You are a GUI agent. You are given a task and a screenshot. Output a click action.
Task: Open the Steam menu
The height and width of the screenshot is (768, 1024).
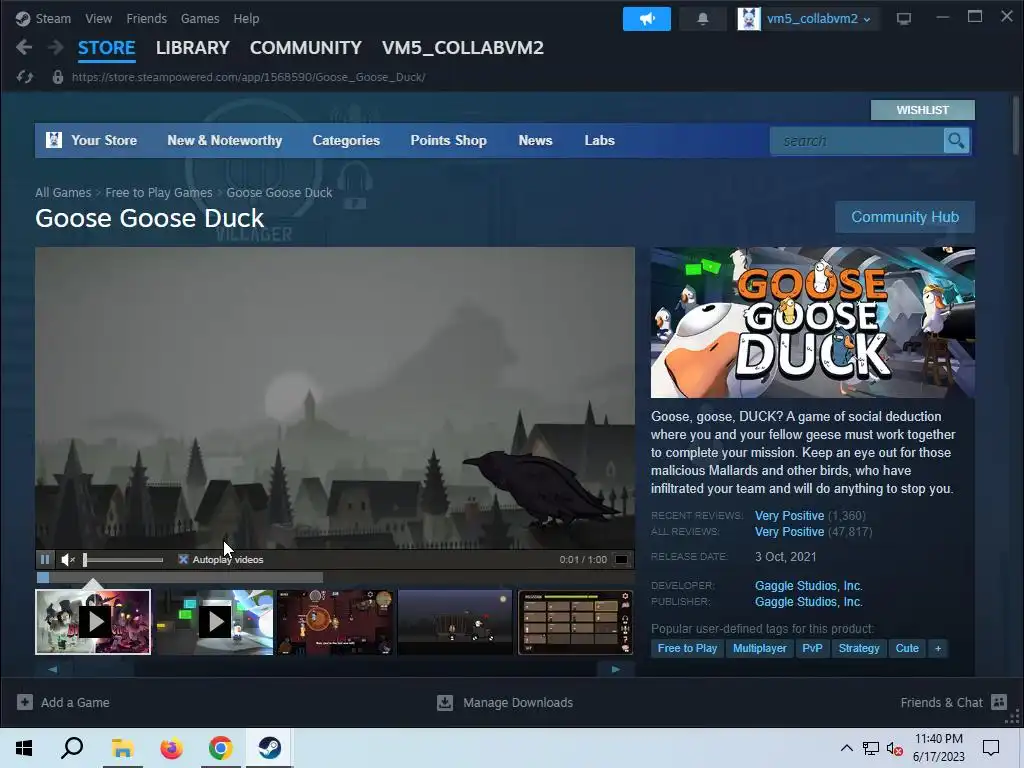click(53, 18)
